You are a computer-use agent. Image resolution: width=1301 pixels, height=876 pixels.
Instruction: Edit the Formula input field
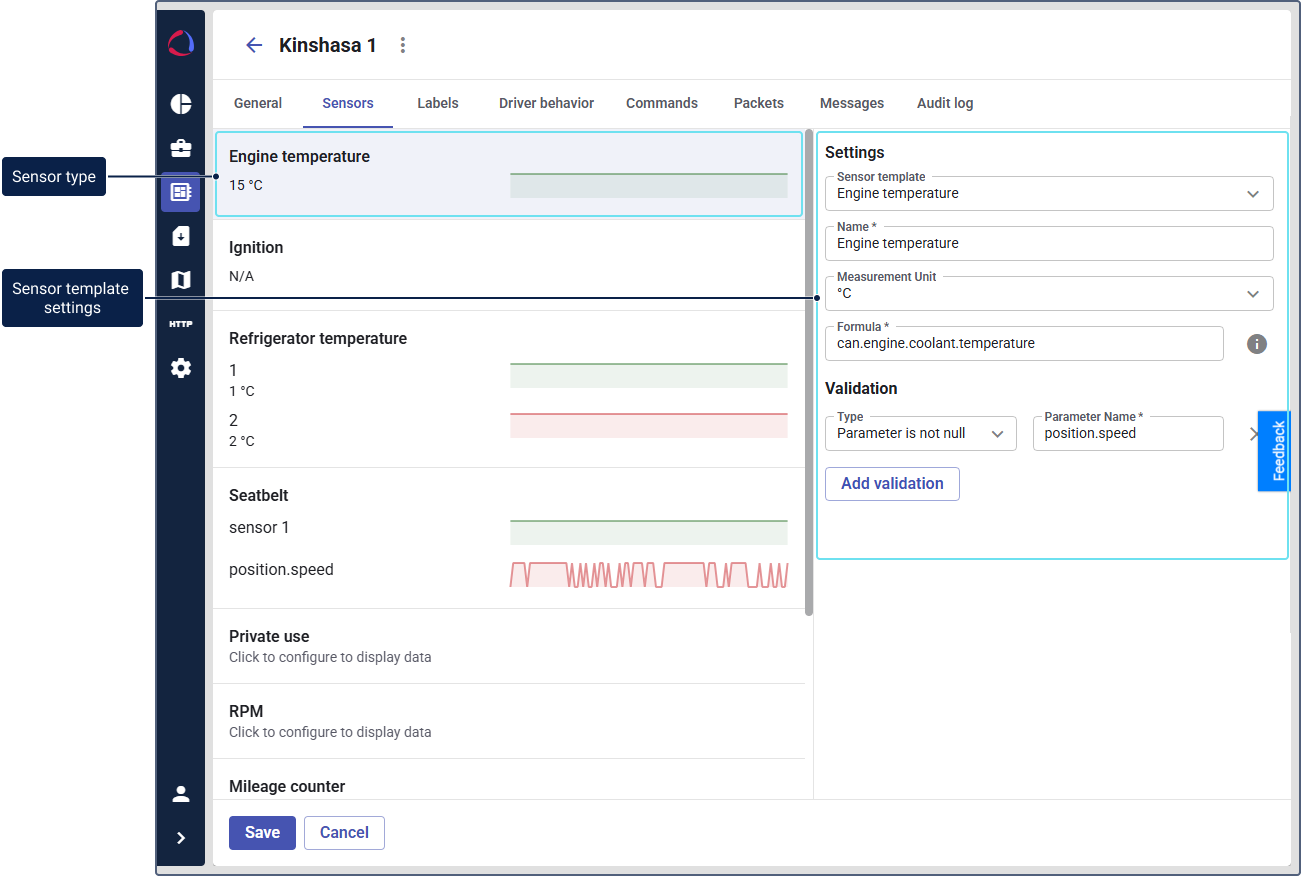pos(1024,344)
